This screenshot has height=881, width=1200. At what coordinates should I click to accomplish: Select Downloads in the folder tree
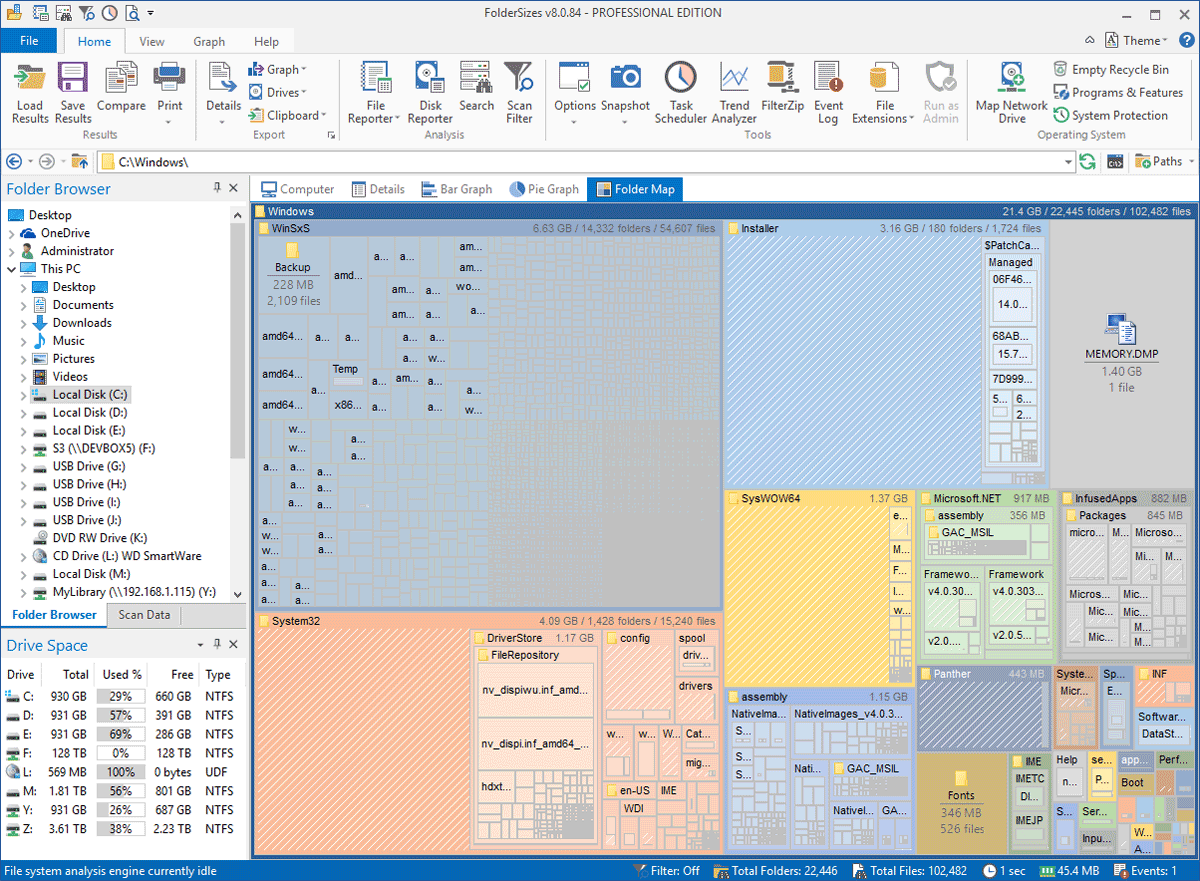click(x=82, y=323)
